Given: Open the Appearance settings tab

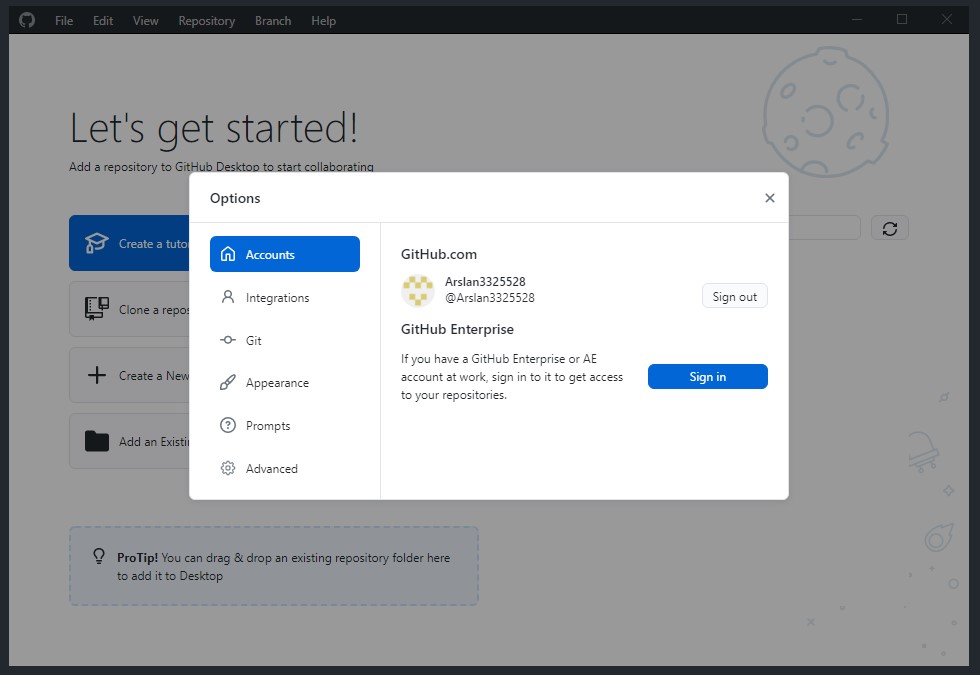Looking at the screenshot, I should tap(285, 382).
